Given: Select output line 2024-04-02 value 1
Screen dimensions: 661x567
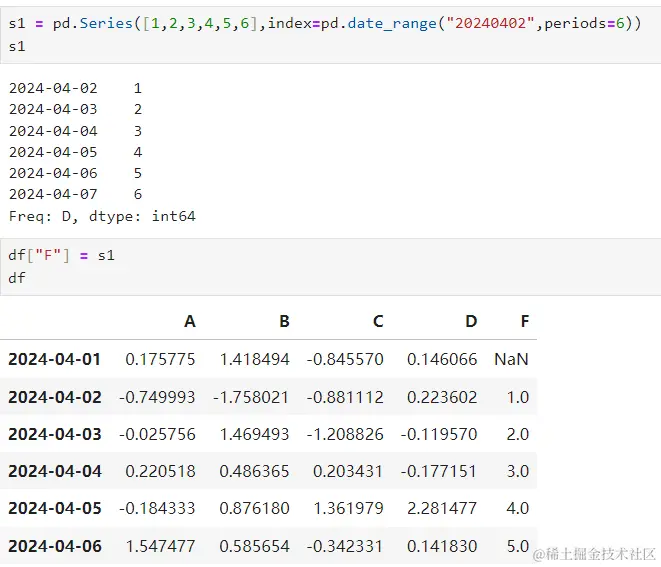Looking at the screenshot, I should 75,88.
